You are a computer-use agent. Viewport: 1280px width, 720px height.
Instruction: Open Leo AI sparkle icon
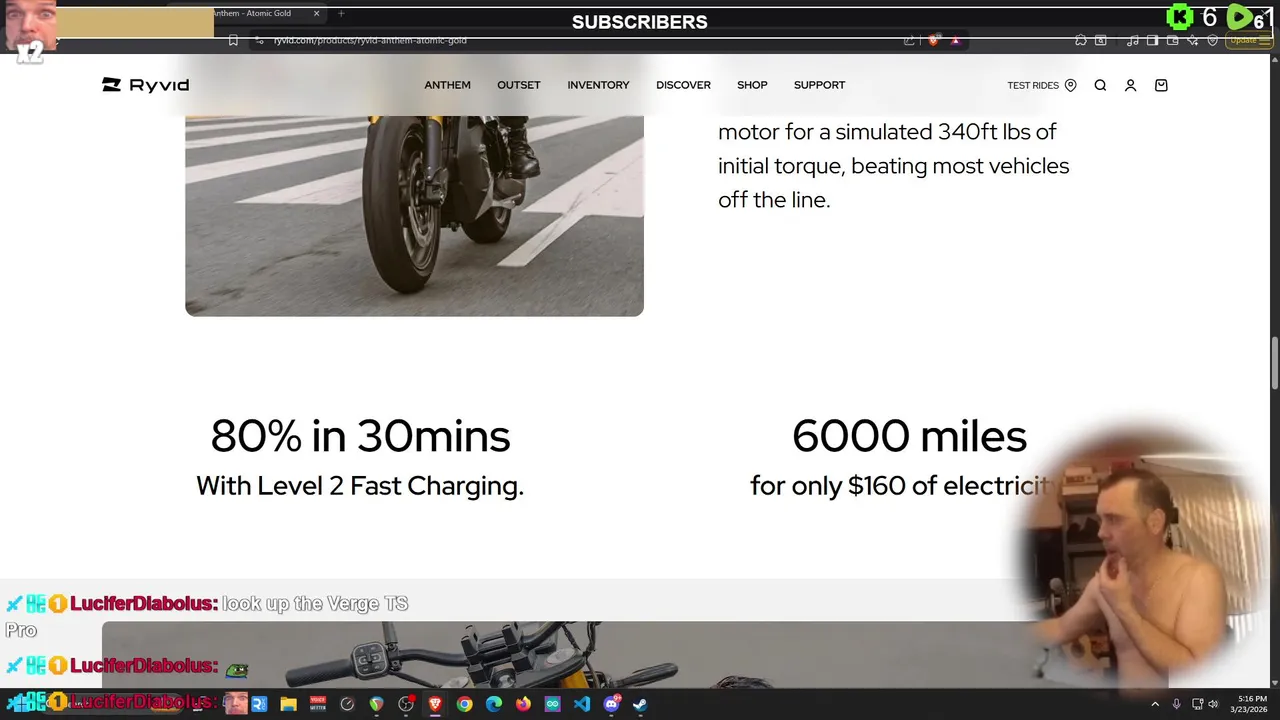1193,41
